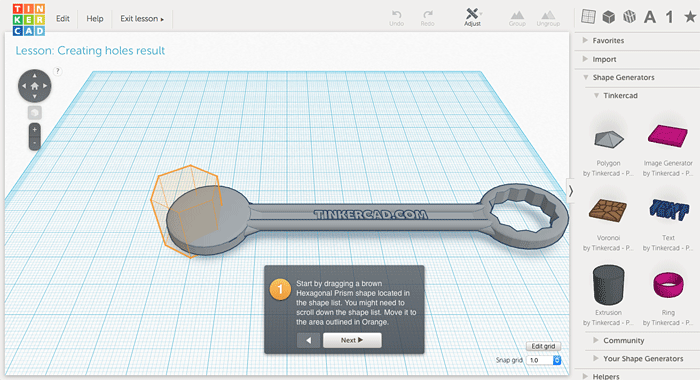Rotate view down with arrow
Screen dimensions: 700x380
(34, 96)
